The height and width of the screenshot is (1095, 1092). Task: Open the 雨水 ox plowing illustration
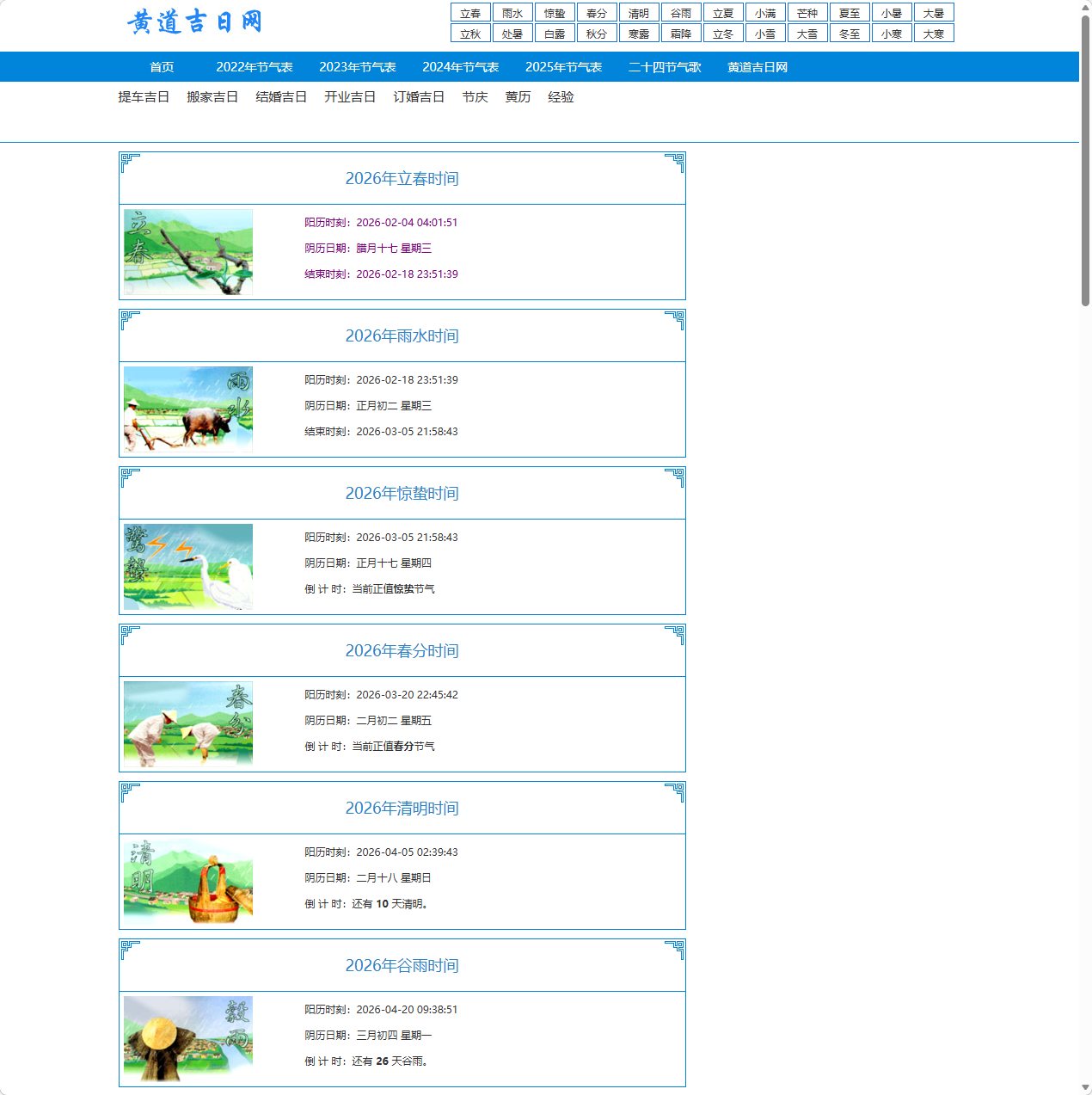click(x=188, y=409)
